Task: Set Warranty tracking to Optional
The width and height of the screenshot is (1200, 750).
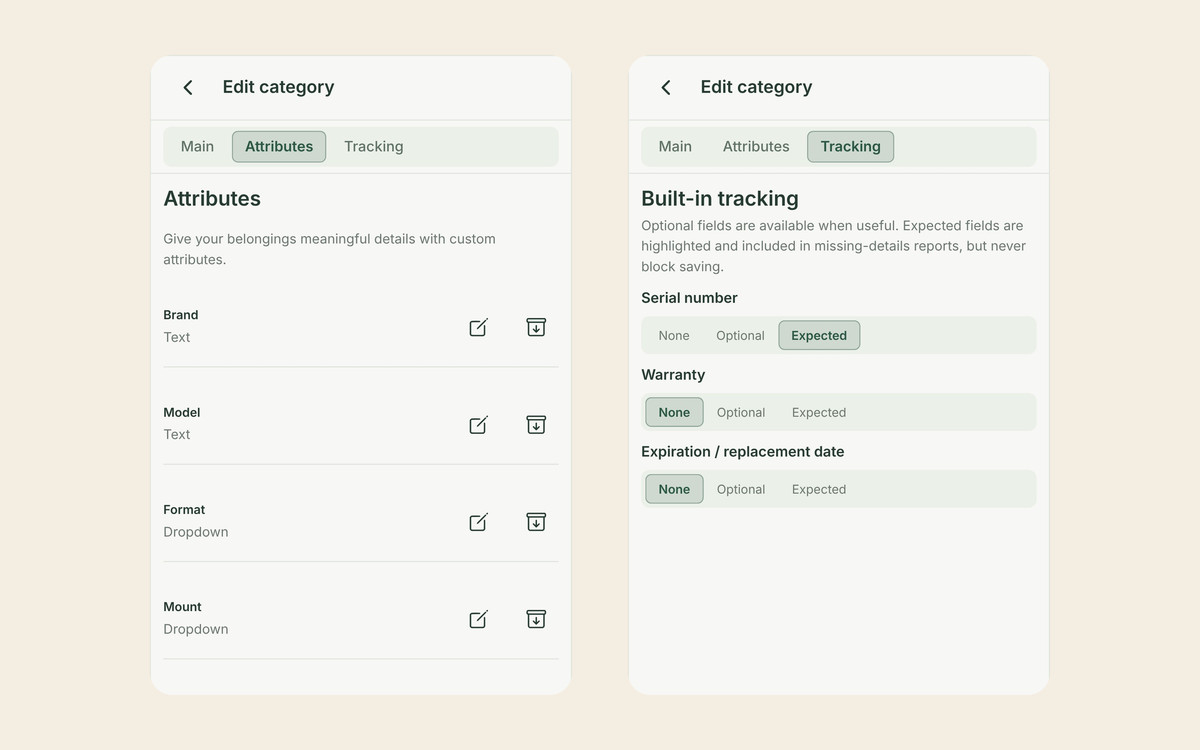Action: tap(741, 412)
